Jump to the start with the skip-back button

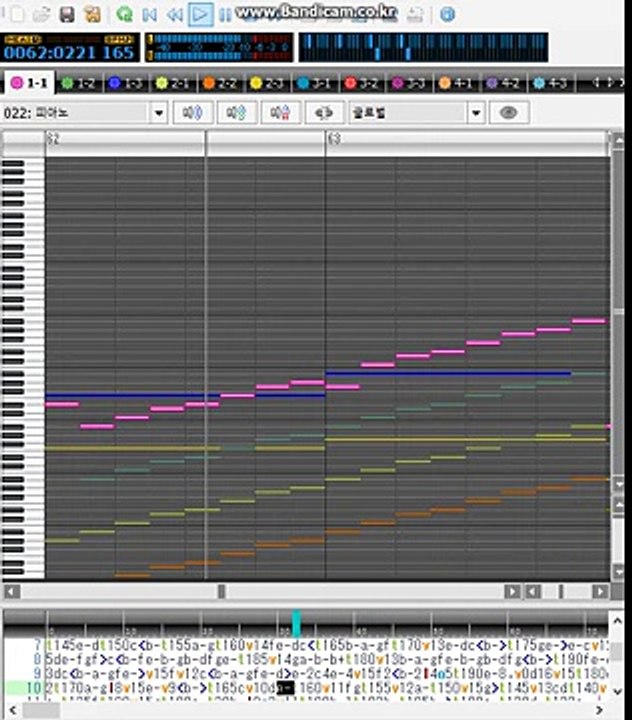(149, 15)
